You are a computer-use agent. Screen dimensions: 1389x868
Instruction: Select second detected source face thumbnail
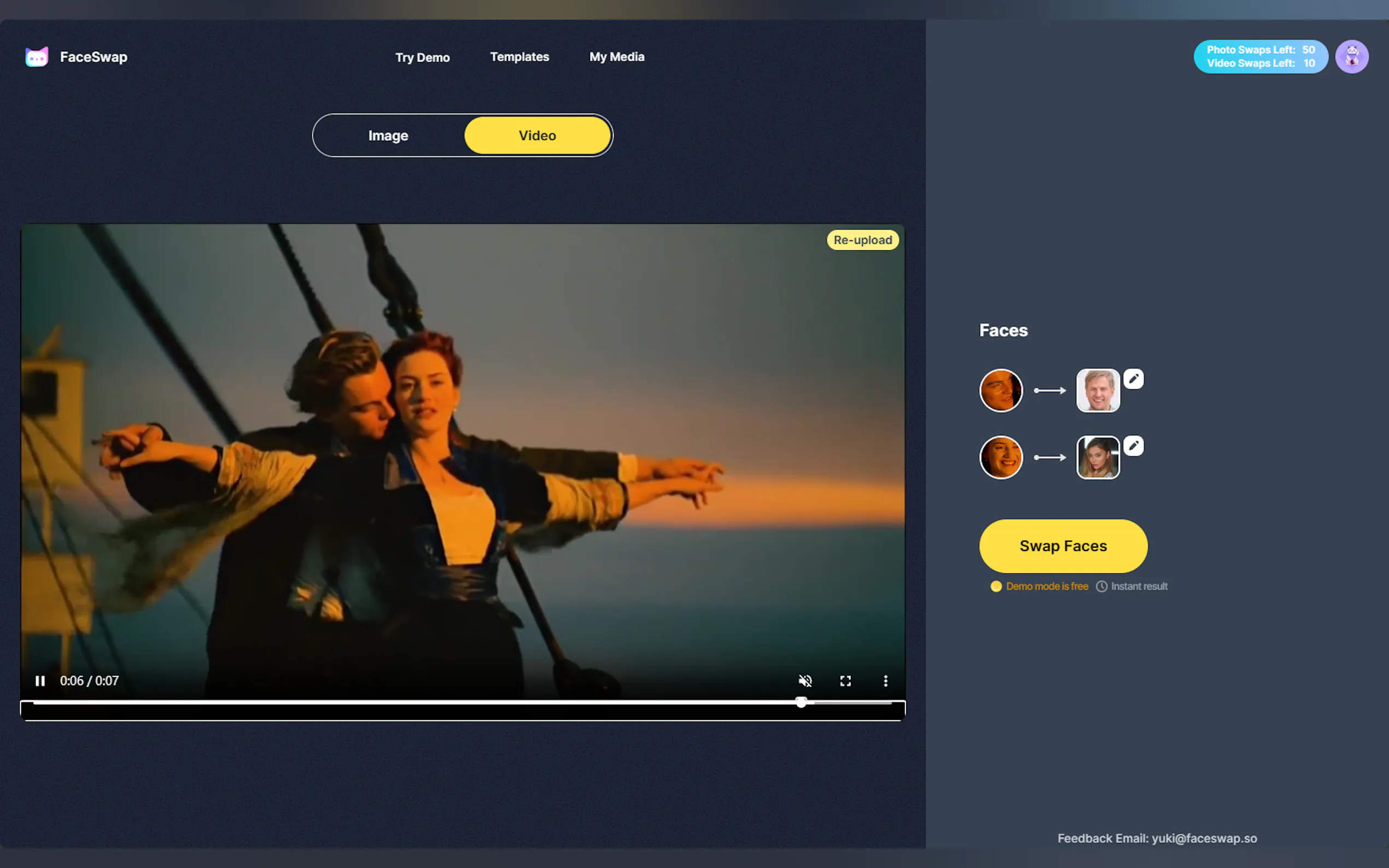(1001, 458)
